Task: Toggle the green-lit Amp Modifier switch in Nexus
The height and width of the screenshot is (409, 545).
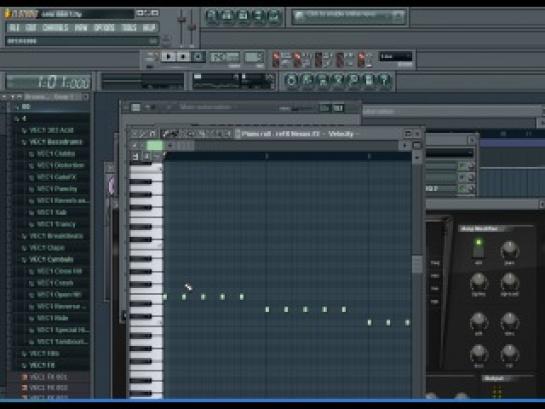Action: click(x=479, y=248)
